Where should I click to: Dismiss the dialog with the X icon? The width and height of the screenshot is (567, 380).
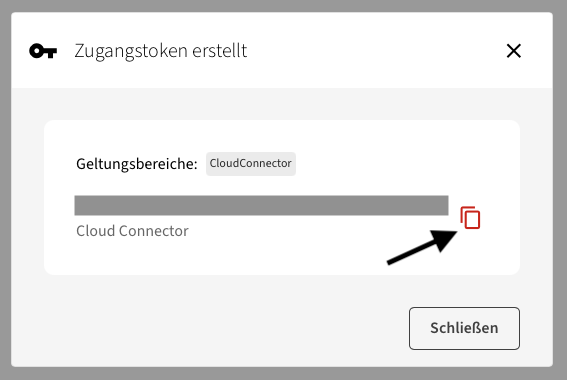coord(513,51)
